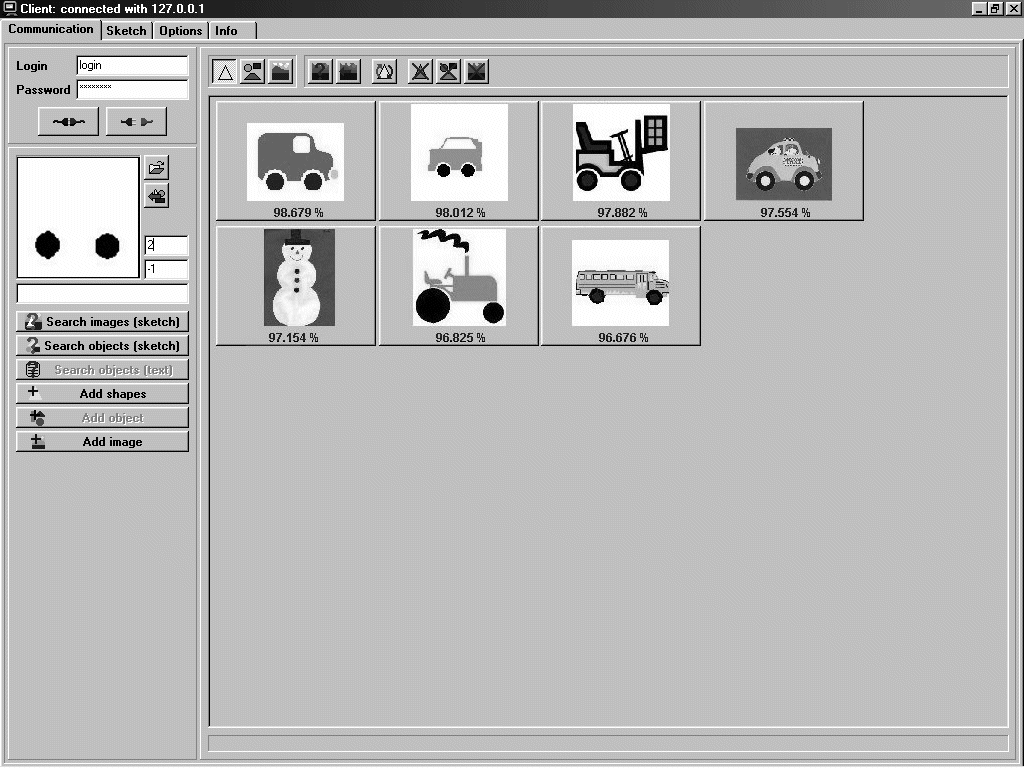Click the Add image button
This screenshot has height=768, width=1024.
[x=102, y=442]
